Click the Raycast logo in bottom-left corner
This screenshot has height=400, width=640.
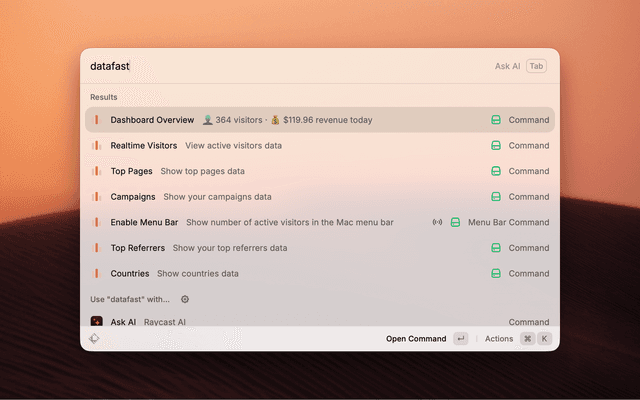pyautogui.click(x=94, y=339)
